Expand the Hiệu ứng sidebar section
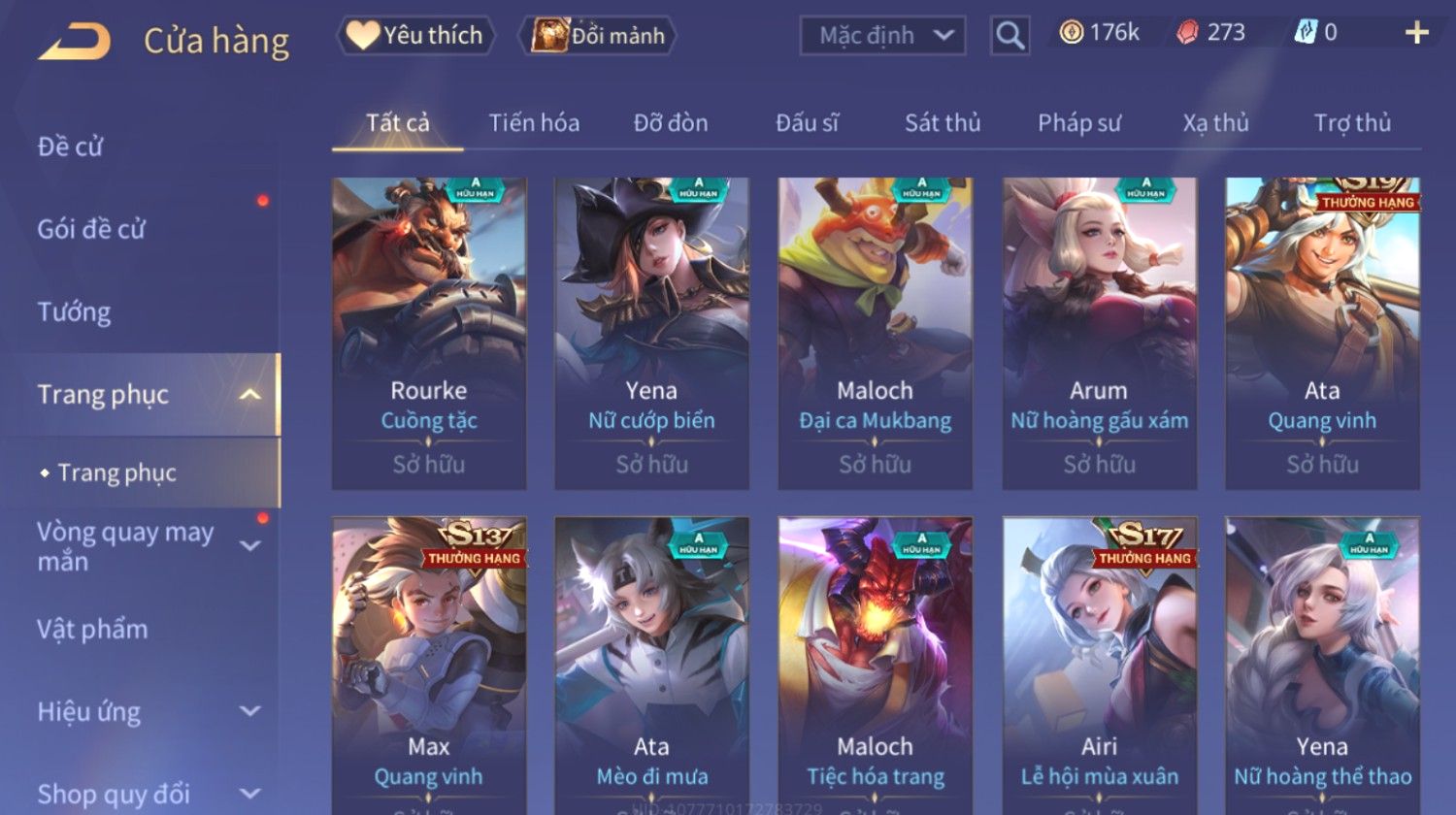Viewport: 1456px width, 815px height. [249, 711]
